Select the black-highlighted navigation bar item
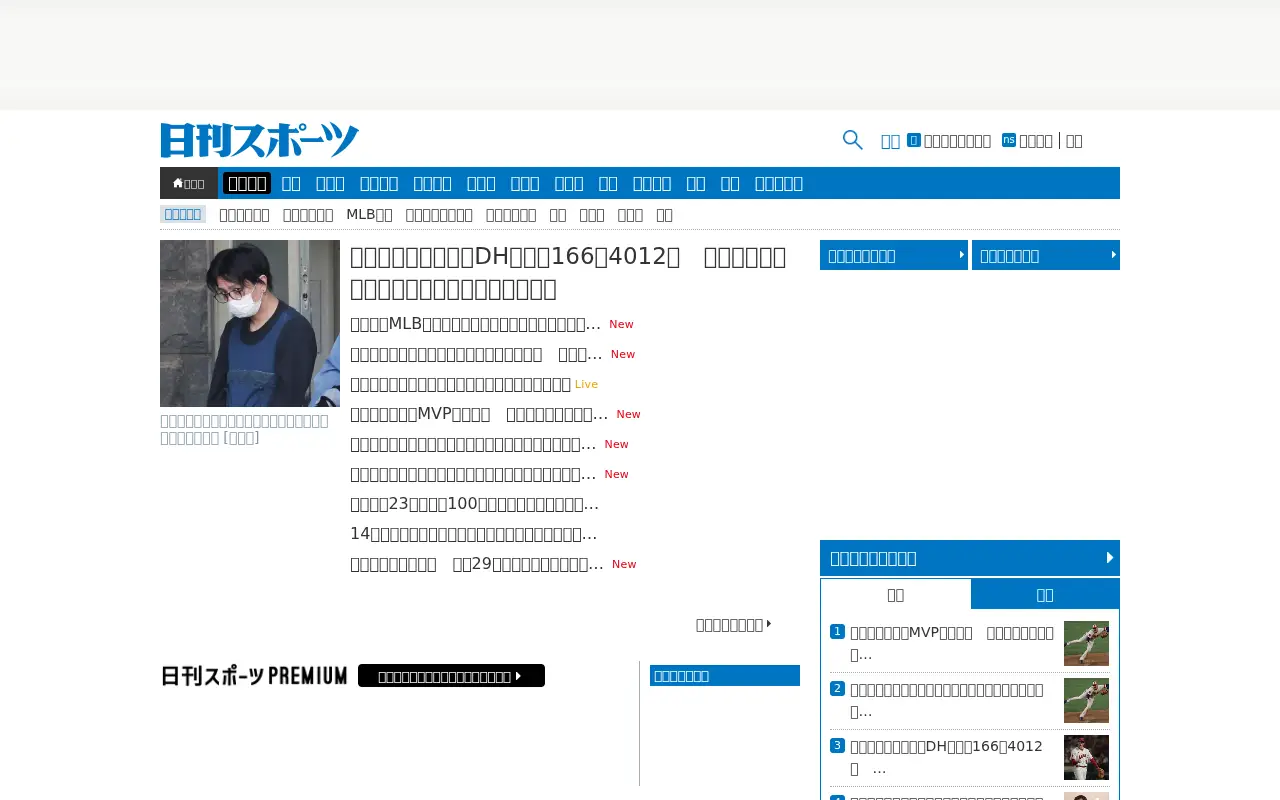Viewport: 1280px width, 800px height. point(247,183)
